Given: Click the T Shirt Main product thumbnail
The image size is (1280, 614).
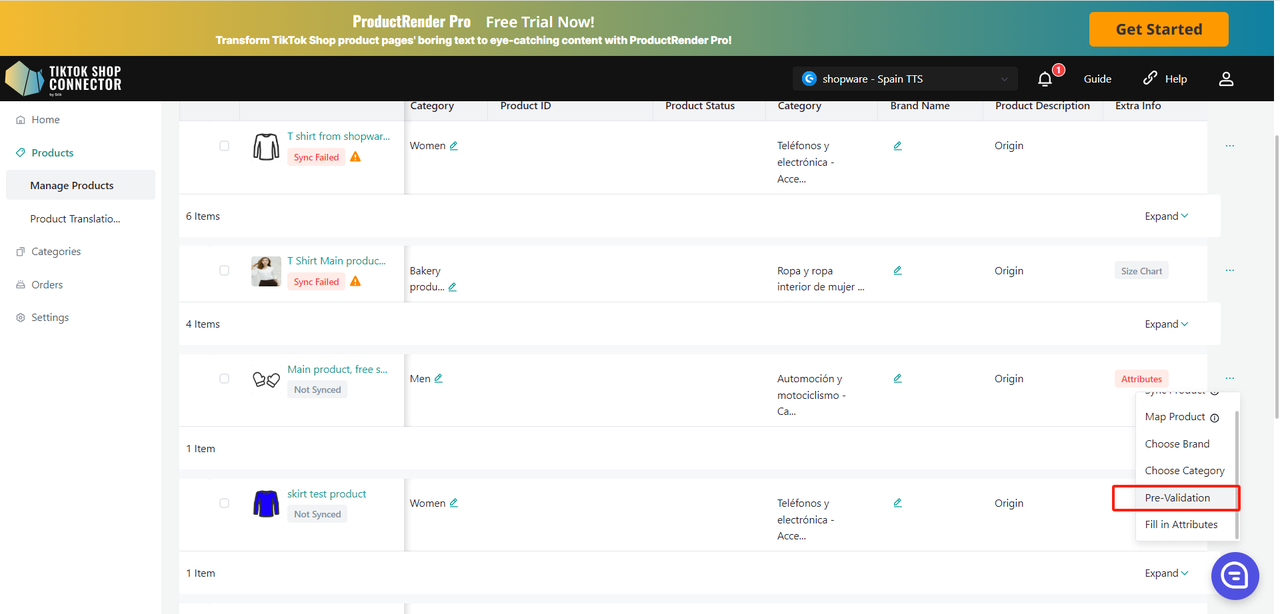Looking at the screenshot, I should tap(266, 271).
